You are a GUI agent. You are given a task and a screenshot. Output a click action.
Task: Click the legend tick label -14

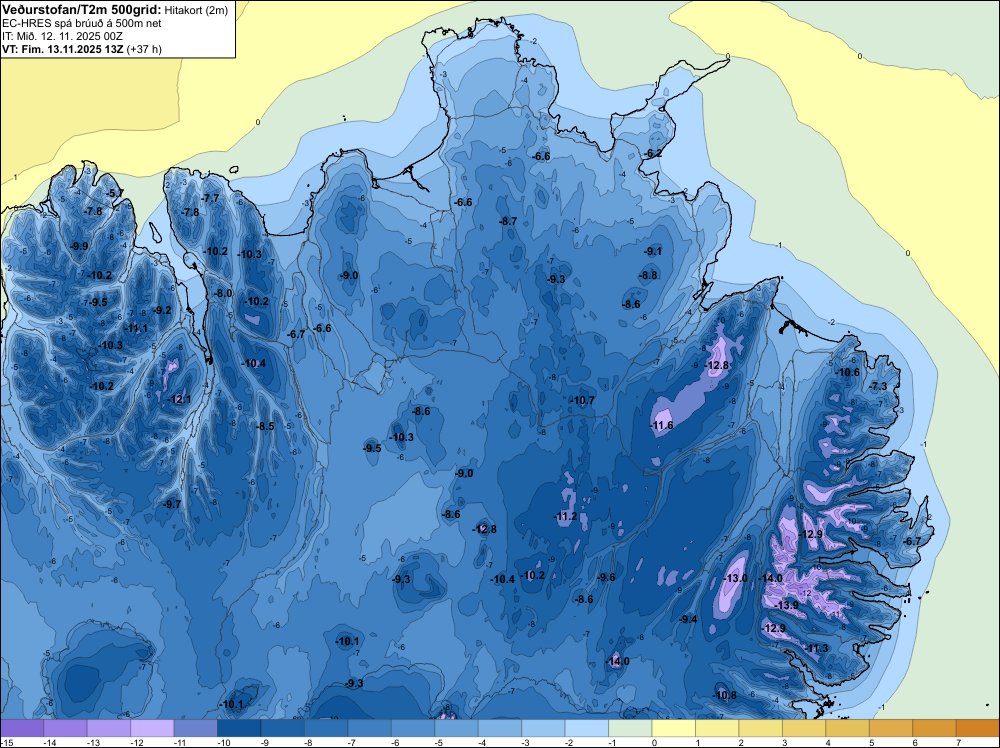pyautogui.click(x=48, y=742)
